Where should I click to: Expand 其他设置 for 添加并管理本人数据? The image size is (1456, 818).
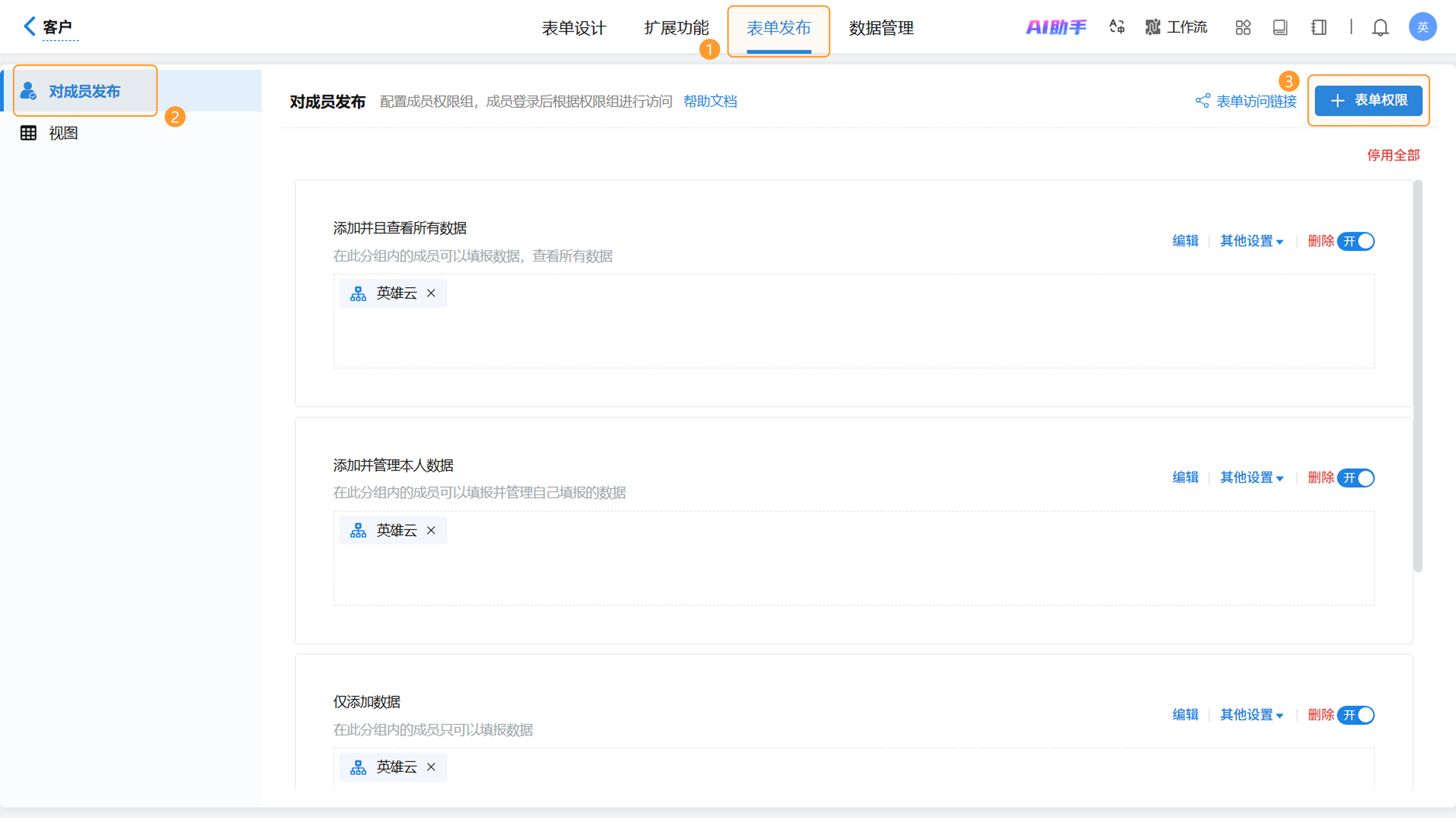pyautogui.click(x=1251, y=478)
